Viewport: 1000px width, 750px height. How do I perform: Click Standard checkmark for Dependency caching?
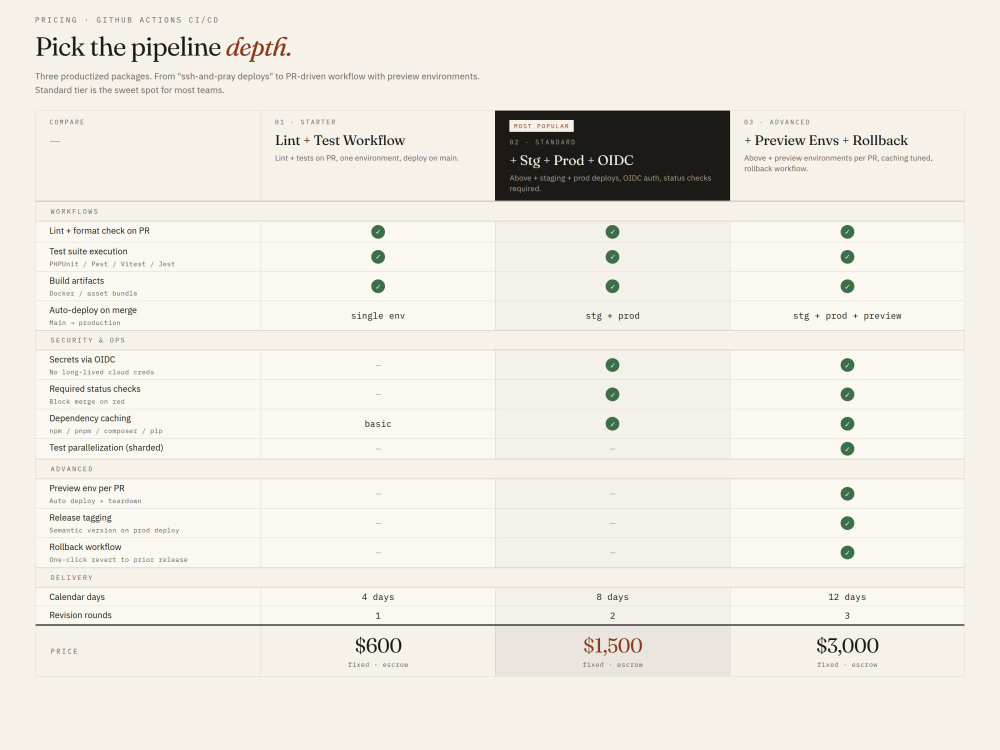tap(612, 423)
